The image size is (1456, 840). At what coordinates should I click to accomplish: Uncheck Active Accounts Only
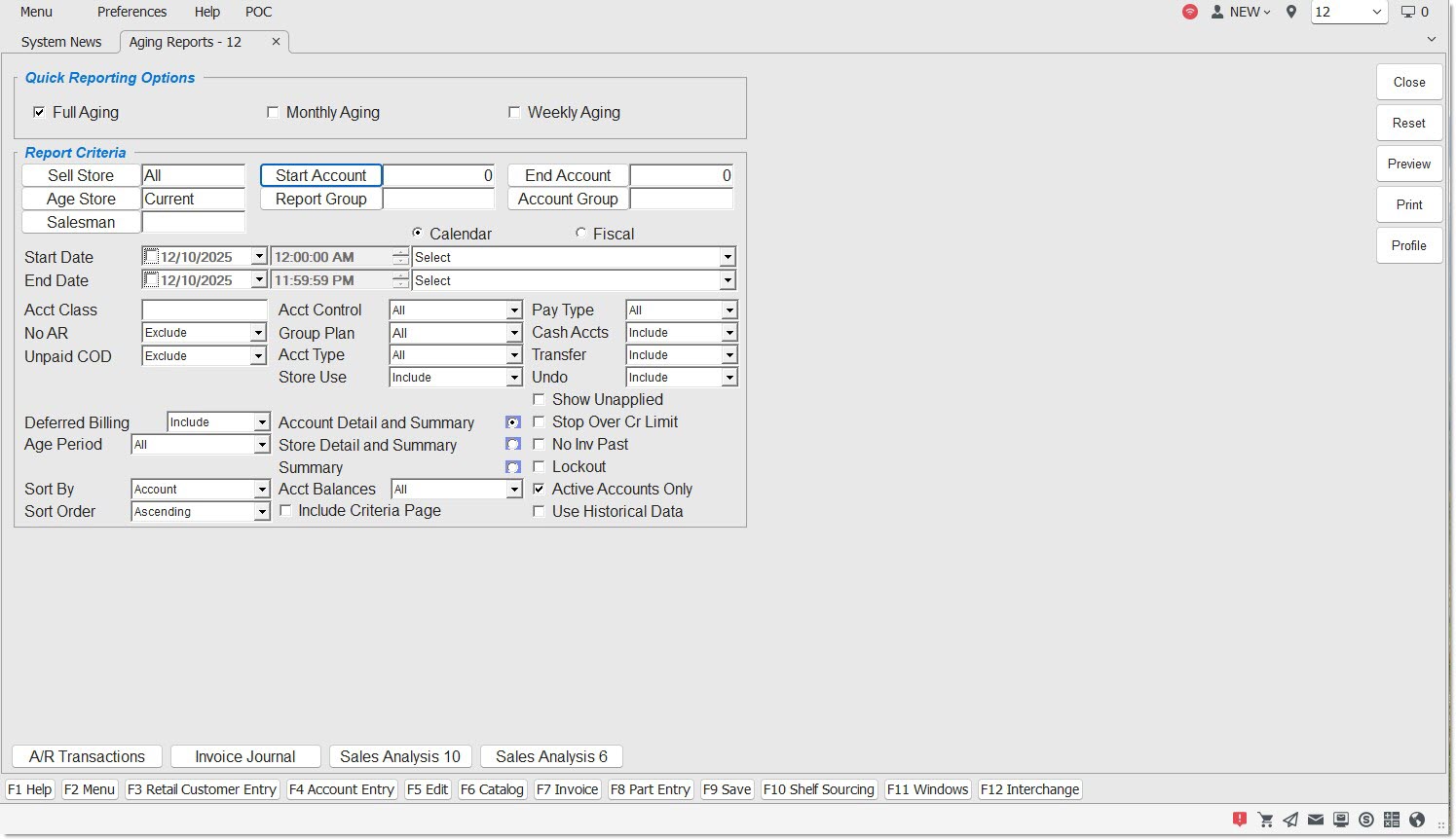pos(539,490)
